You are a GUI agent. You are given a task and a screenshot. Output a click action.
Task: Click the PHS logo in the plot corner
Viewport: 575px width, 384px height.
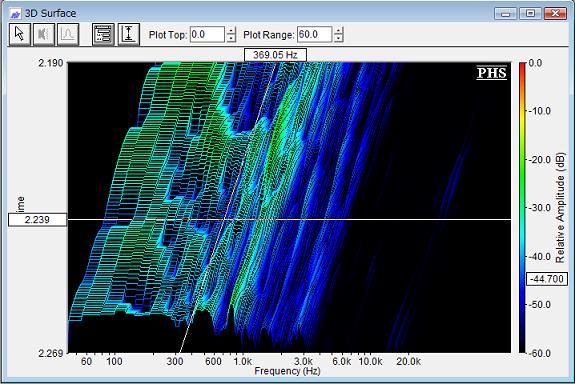click(x=491, y=73)
